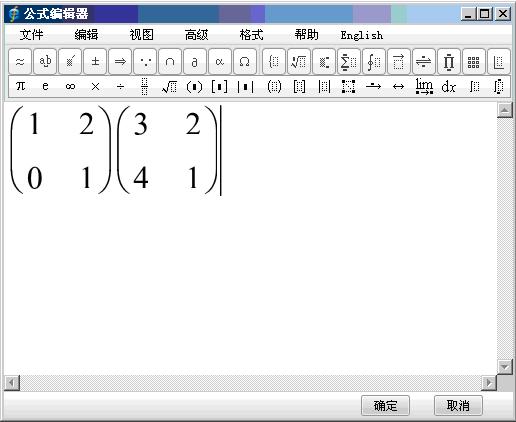Open the fraction and radical templates palette
516x422 pixels.
coord(298,61)
